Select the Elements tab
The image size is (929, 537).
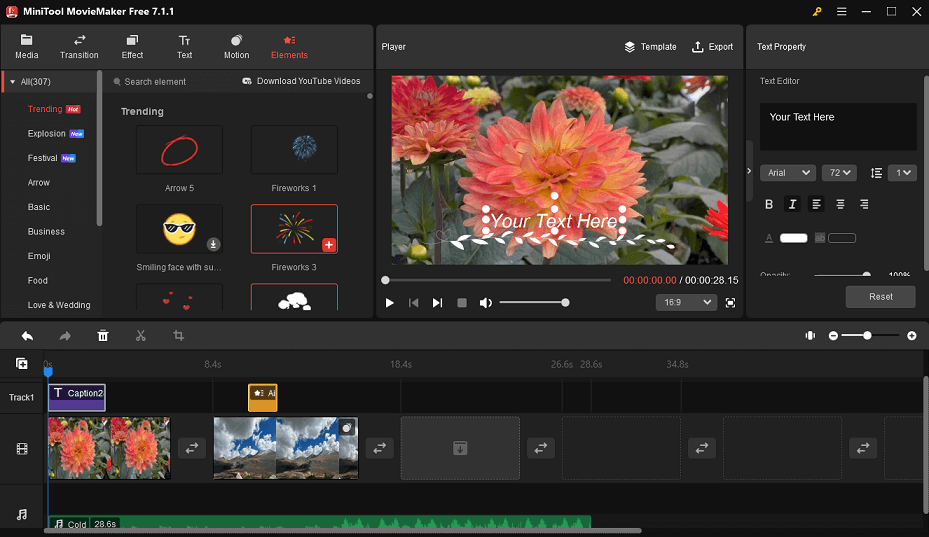pyautogui.click(x=289, y=47)
